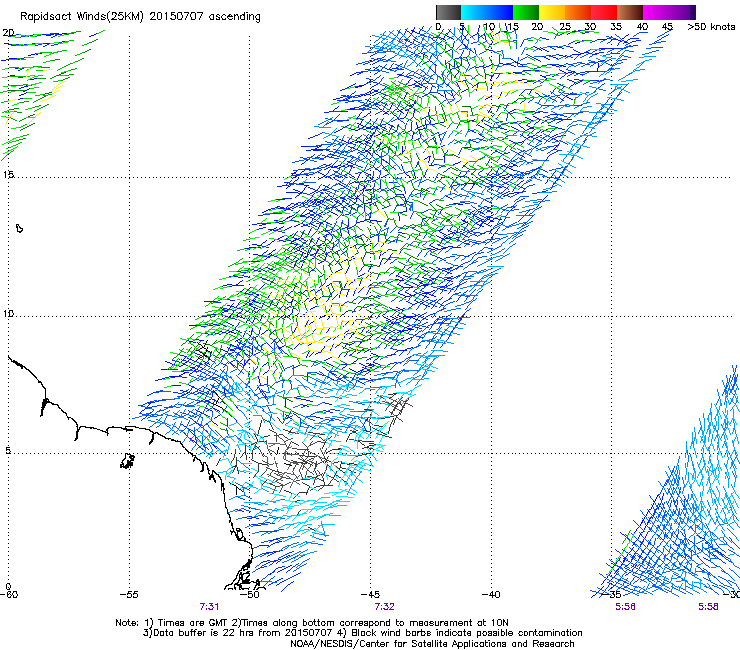The height and width of the screenshot is (650, 740).
Task: Click the '3)Data buffer is 22 hrs' note line
Action: point(363,633)
